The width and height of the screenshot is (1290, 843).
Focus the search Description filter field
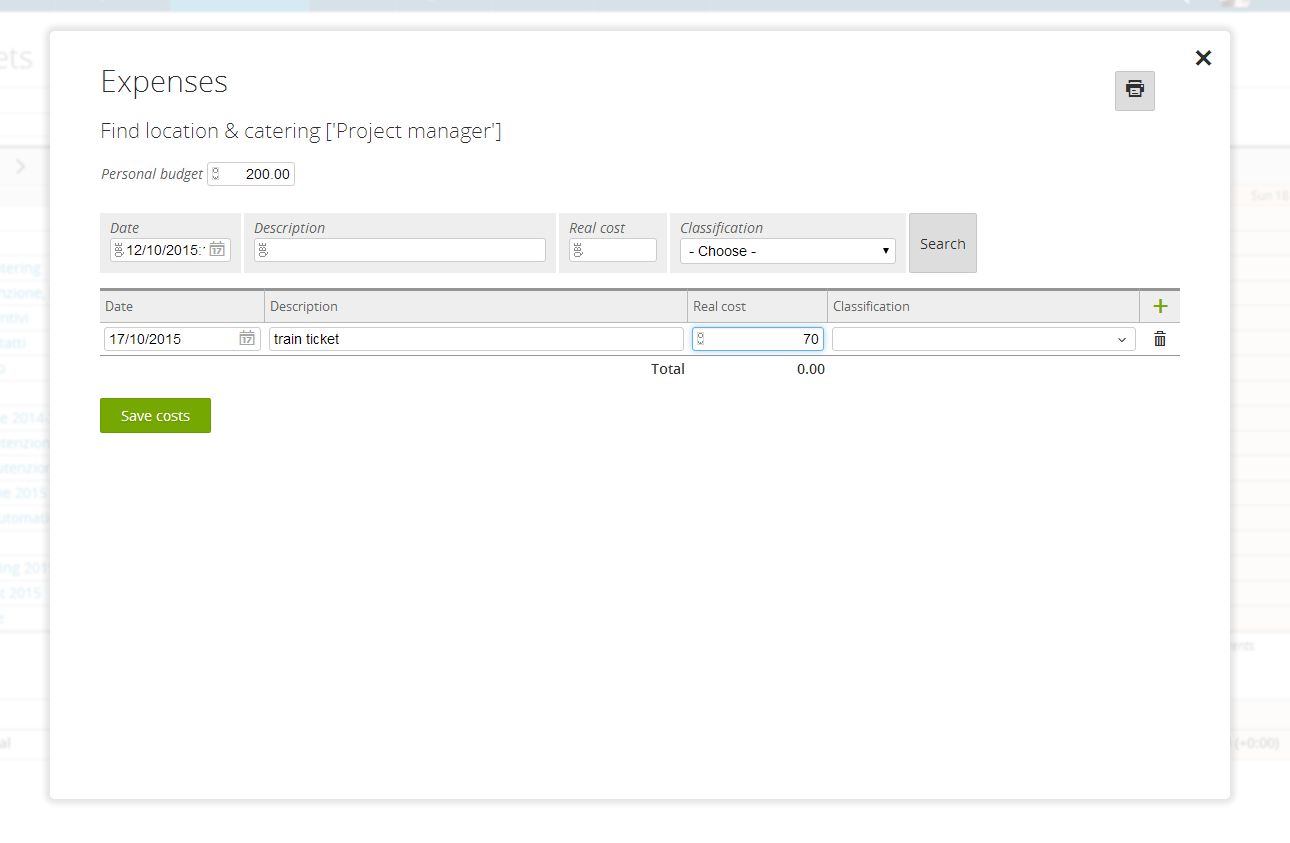tap(400, 250)
